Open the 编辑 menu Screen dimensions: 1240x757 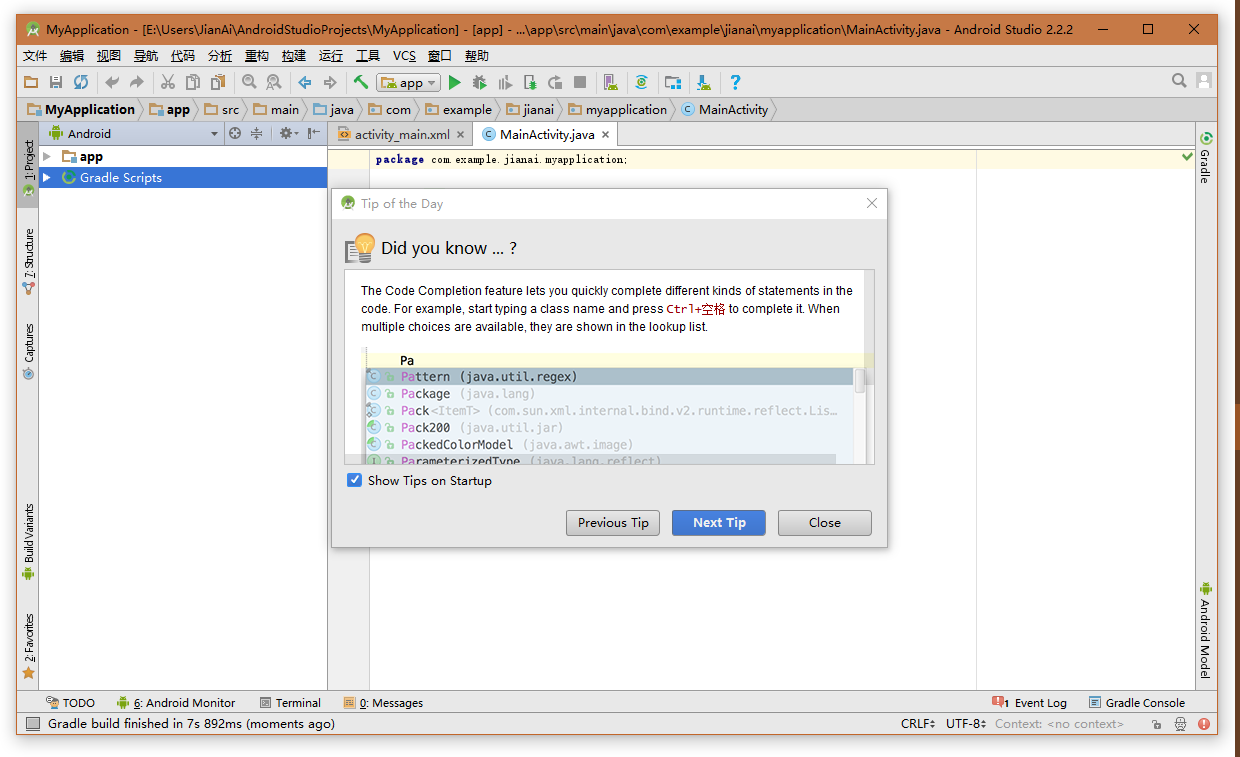pos(72,56)
